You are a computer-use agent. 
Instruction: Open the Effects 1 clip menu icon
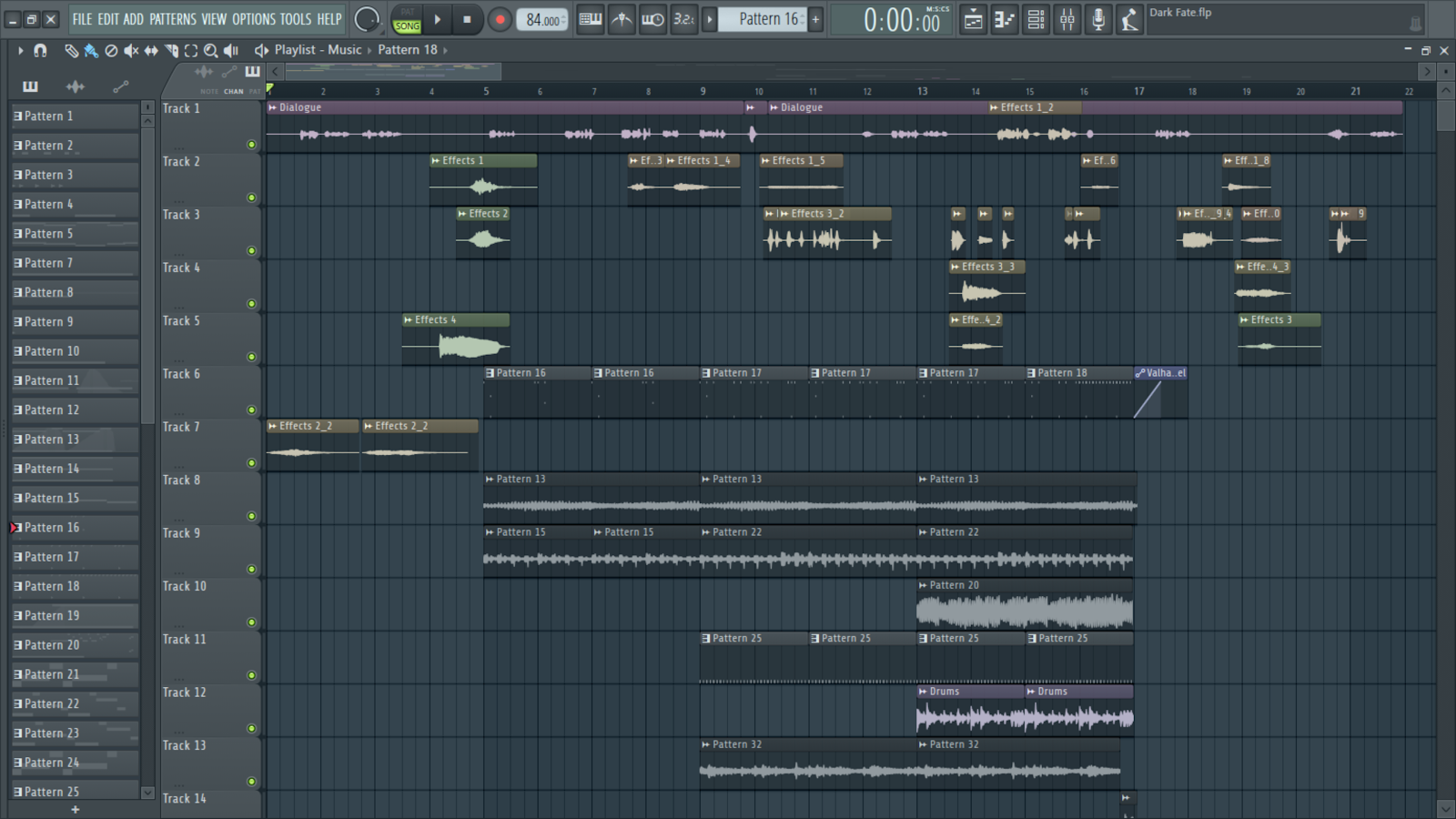(x=435, y=161)
